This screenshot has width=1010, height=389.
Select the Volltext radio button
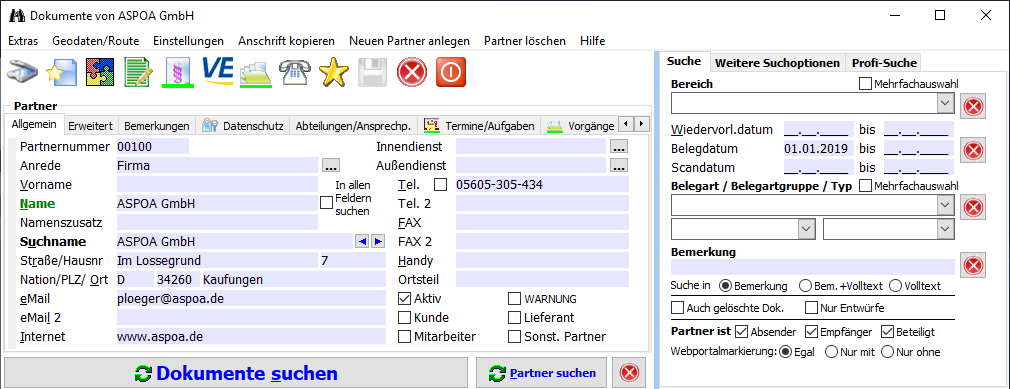click(x=895, y=285)
